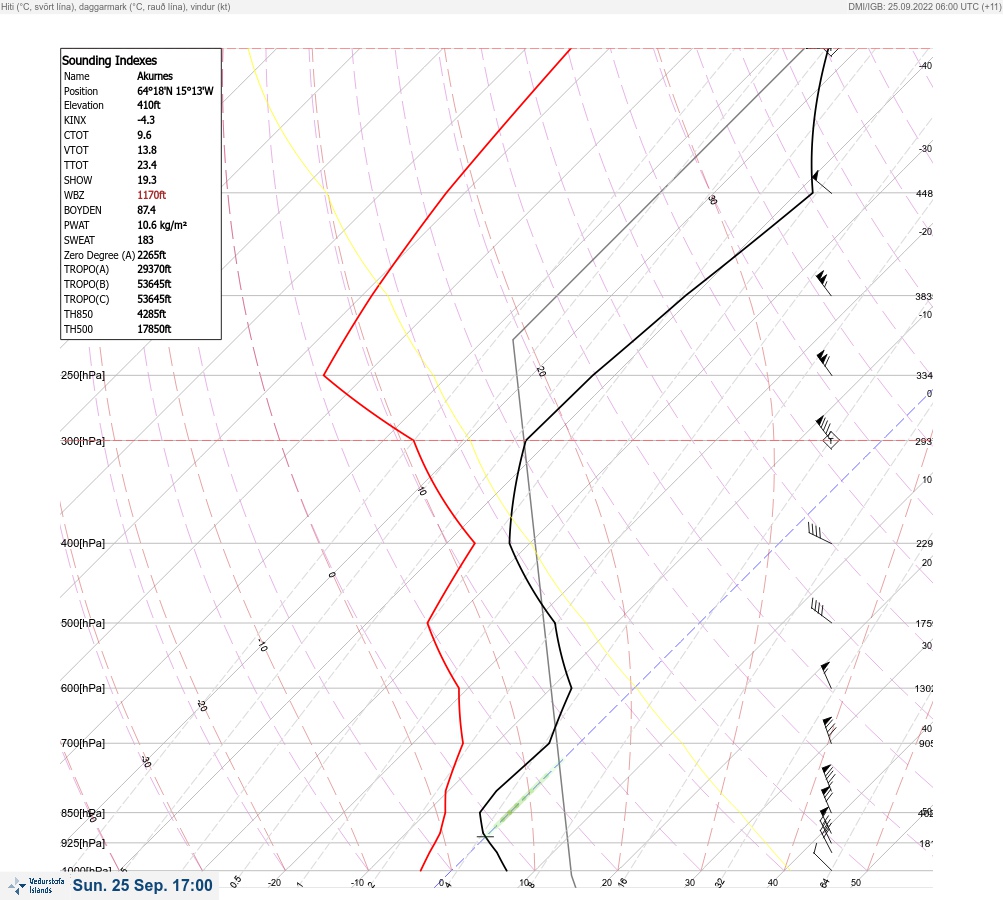Click the 925[hPa] pressure label
The height and width of the screenshot is (900, 1003).
click(83, 843)
